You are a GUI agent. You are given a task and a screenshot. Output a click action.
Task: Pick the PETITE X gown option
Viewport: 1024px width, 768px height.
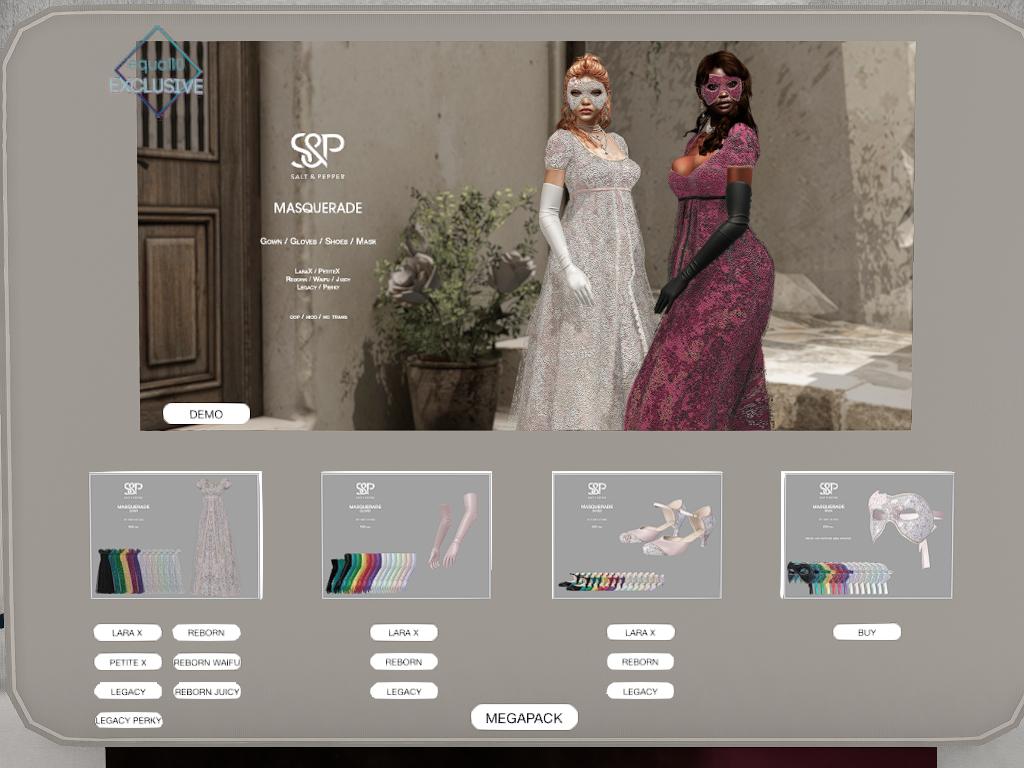pyautogui.click(x=127, y=662)
